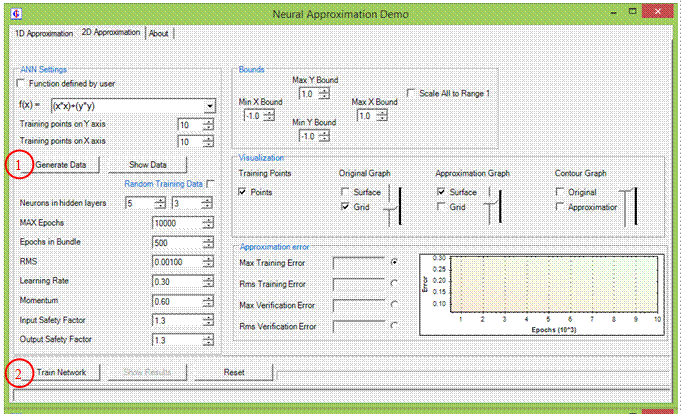Screen dimensions: 681x414
Task: Adjust Training points on Y axis spinner
Action: point(208,125)
